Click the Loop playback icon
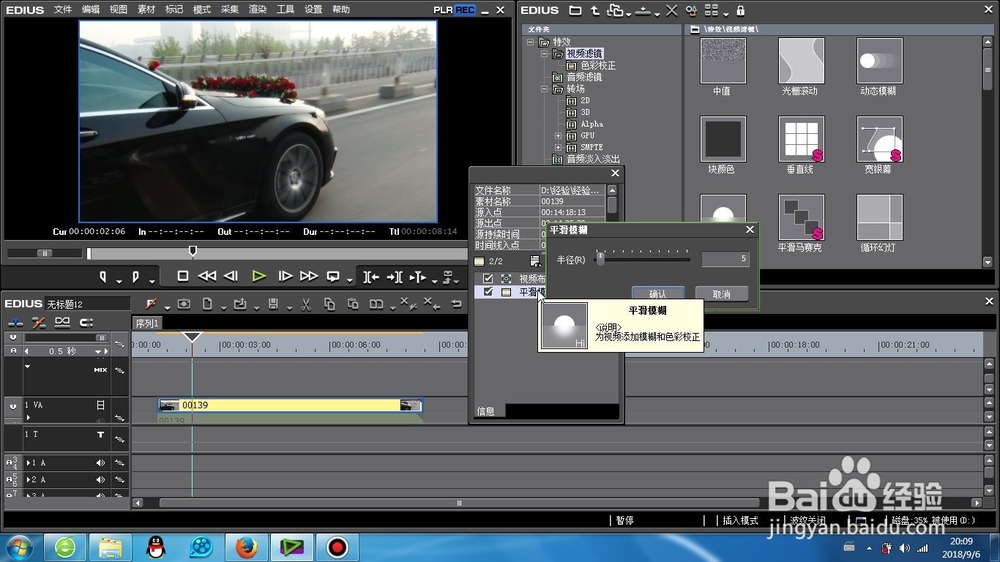This screenshot has height=562, width=1000. [333, 276]
